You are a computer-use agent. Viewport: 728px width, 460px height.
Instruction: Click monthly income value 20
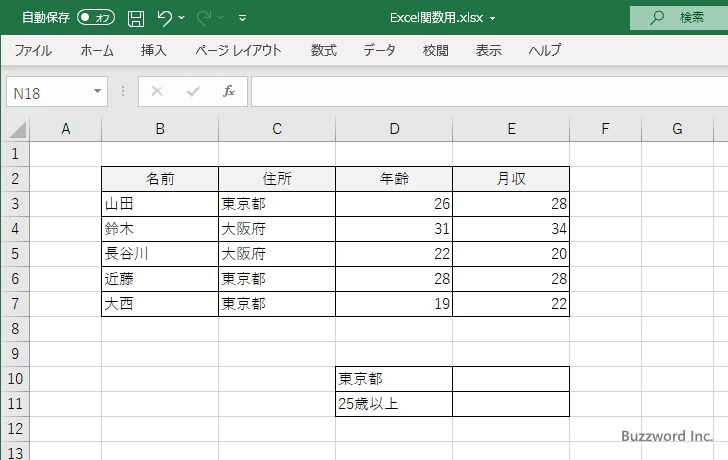[511, 254]
